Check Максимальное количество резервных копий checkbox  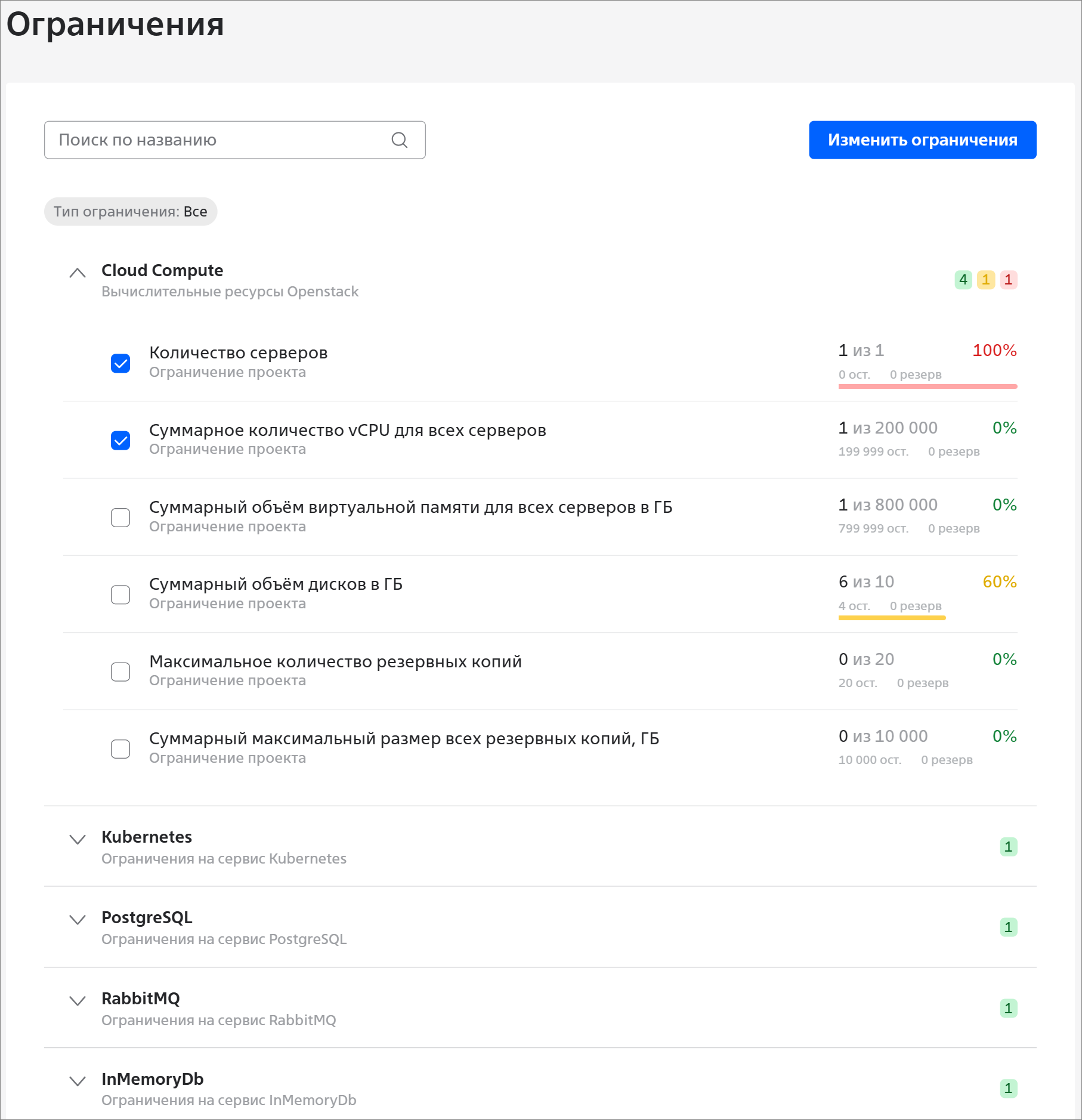coord(120,672)
